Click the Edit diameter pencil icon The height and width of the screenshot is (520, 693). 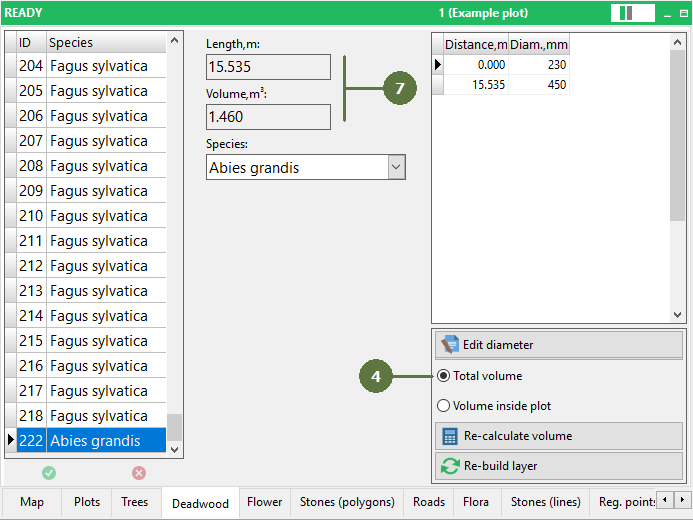[450, 344]
